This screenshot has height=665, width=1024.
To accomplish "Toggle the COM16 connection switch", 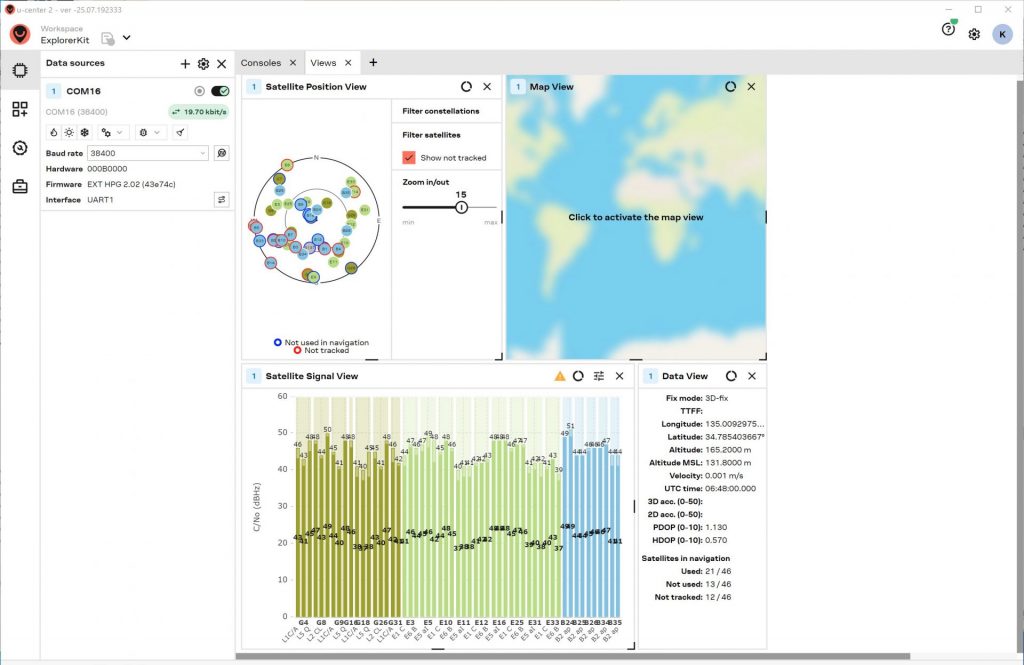I will click(220, 91).
